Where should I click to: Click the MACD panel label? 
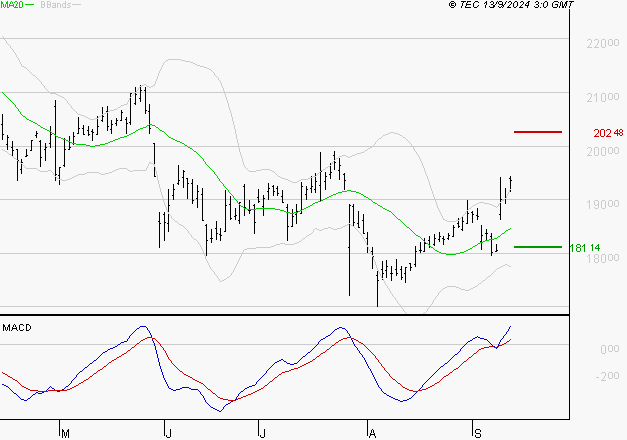[17, 328]
